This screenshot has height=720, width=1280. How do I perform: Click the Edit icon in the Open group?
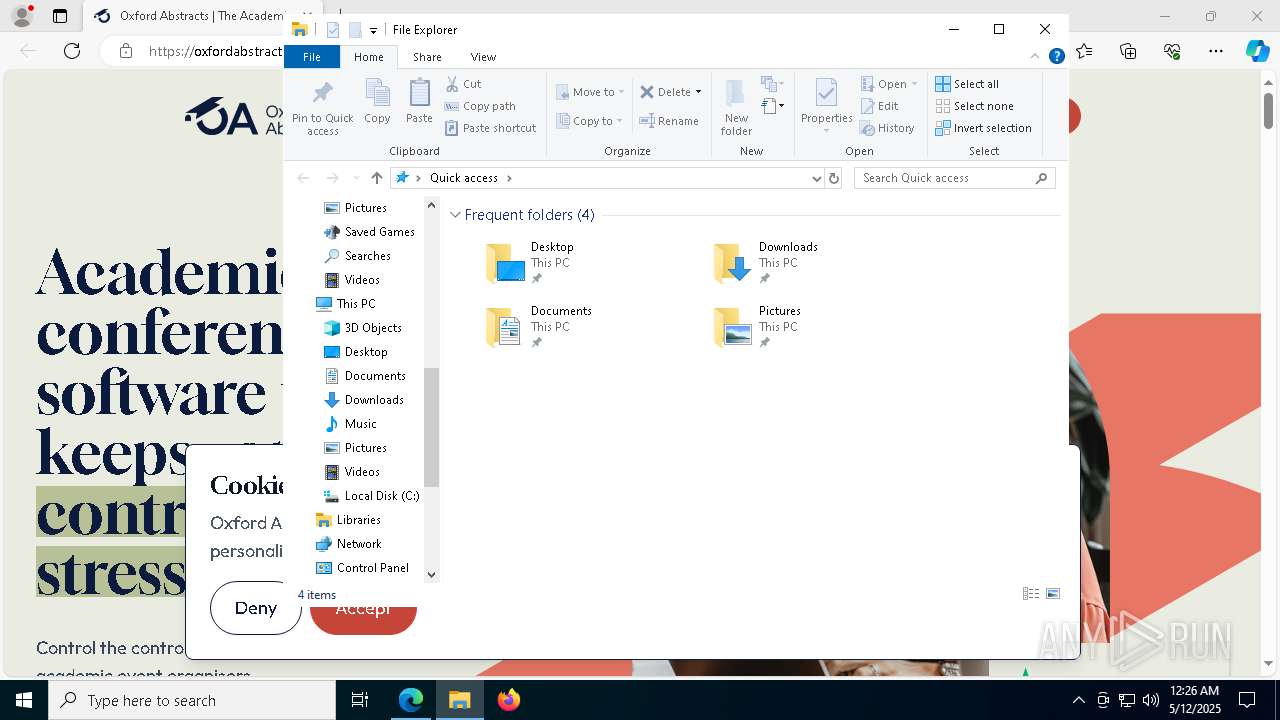click(867, 106)
